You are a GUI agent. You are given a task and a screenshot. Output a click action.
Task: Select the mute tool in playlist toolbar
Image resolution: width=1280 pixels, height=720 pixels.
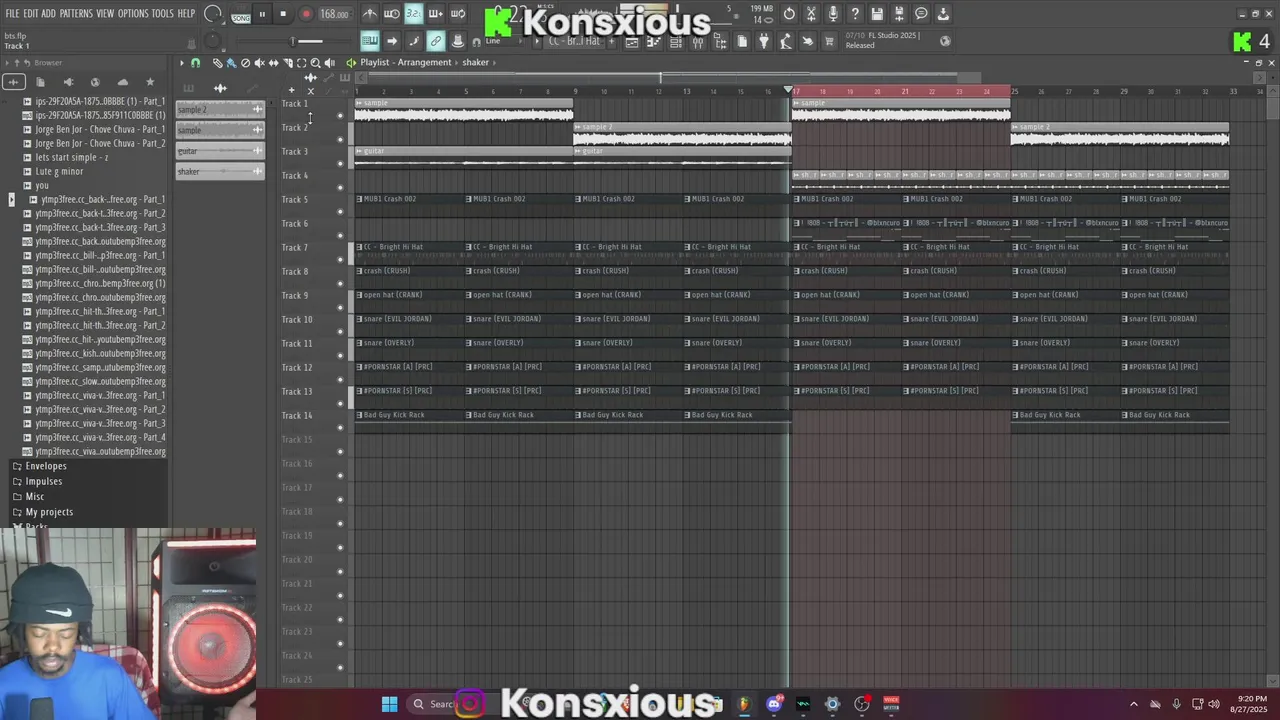(259, 63)
